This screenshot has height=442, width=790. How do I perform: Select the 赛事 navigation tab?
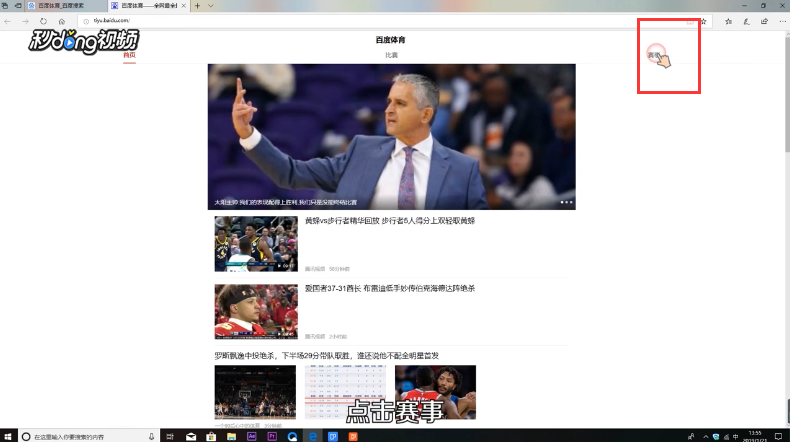pyautogui.click(x=654, y=55)
